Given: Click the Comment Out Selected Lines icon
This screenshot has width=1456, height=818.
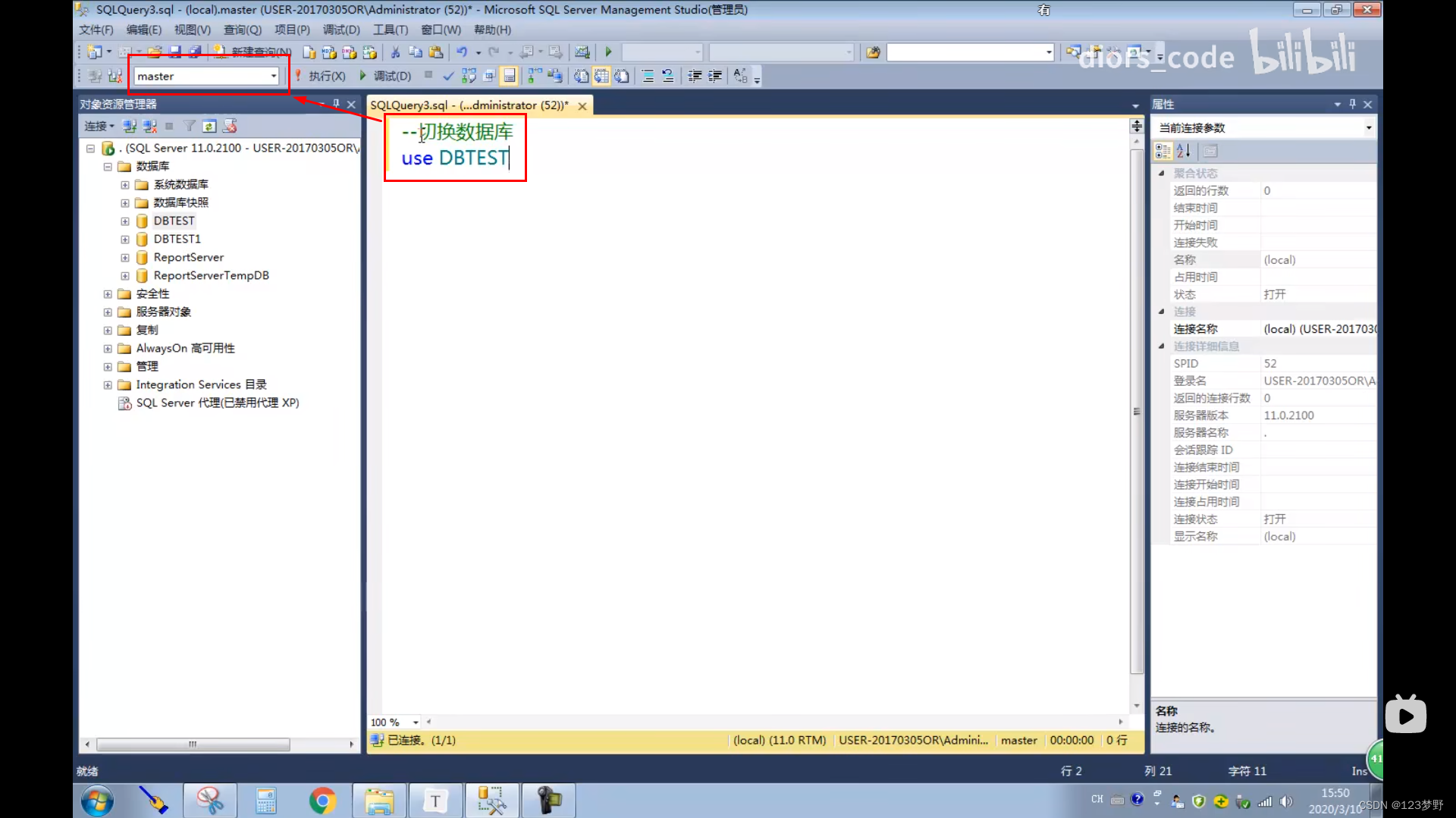Looking at the screenshot, I should 648,76.
